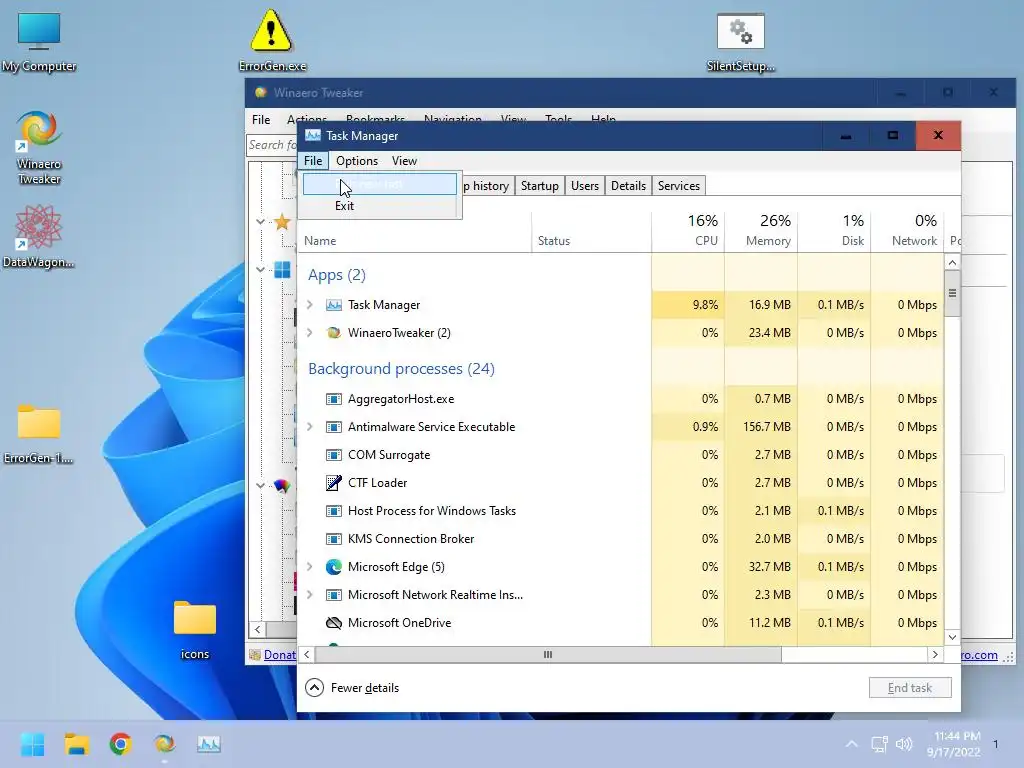
Task: Open the Task Manager File menu
Action: [x=313, y=161]
